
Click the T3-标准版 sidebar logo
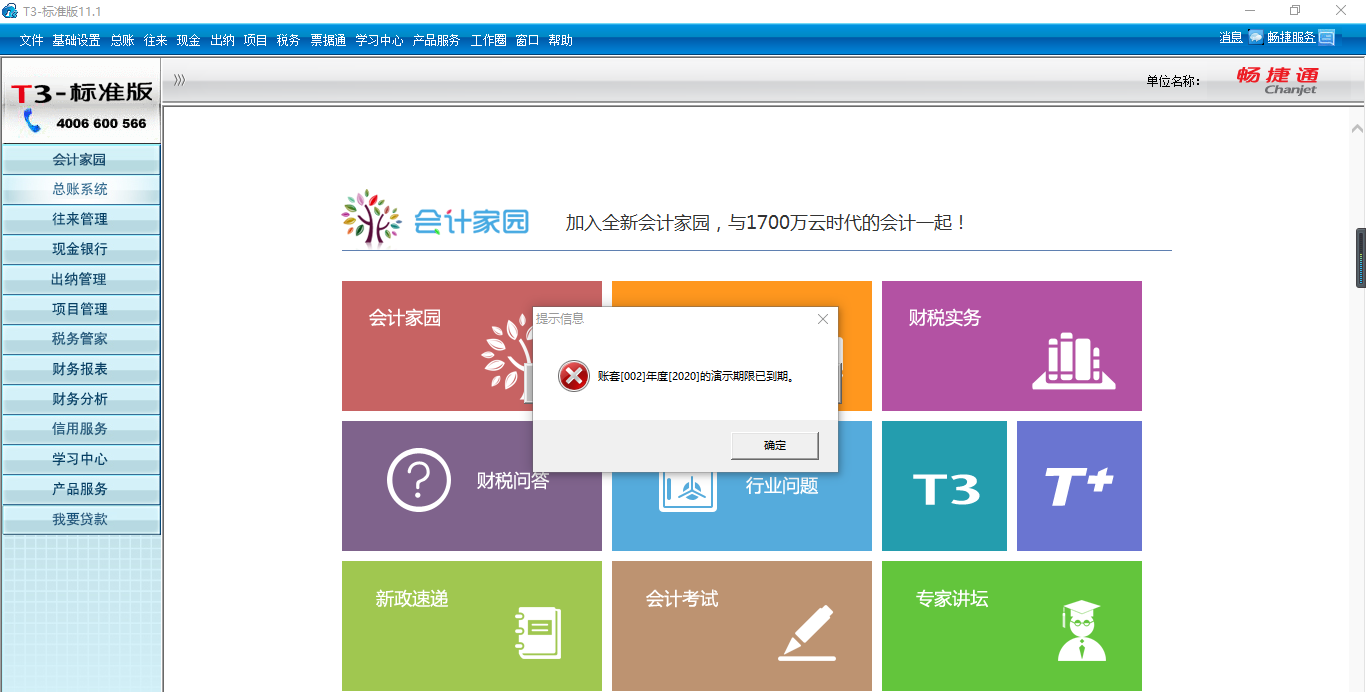[x=81, y=93]
